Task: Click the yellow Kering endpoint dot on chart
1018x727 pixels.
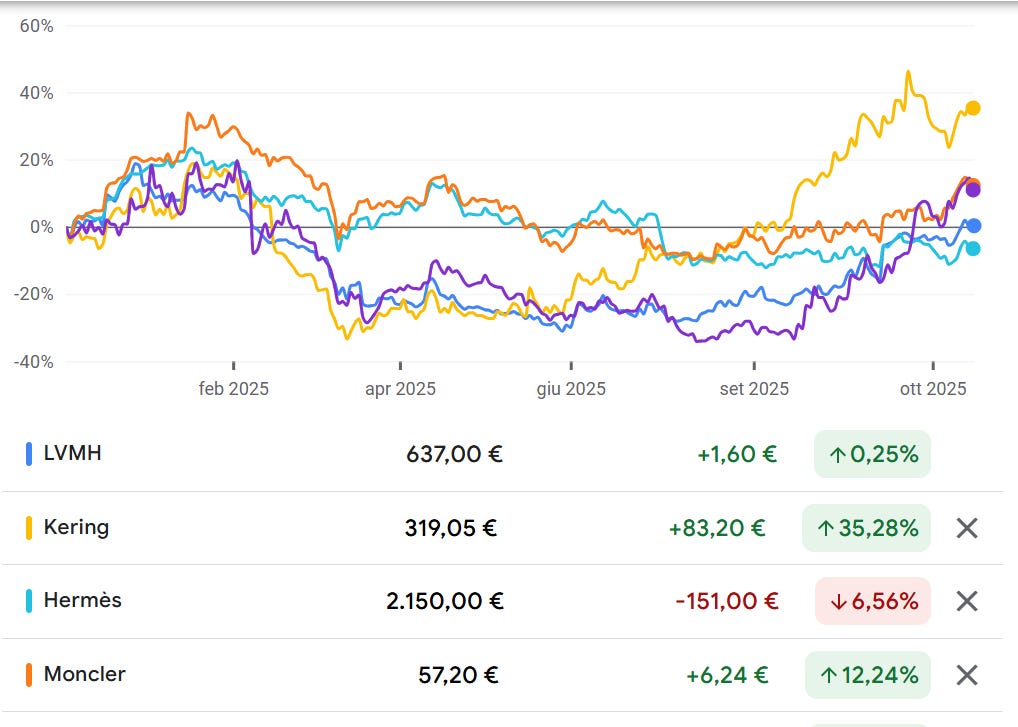Action: click(973, 108)
